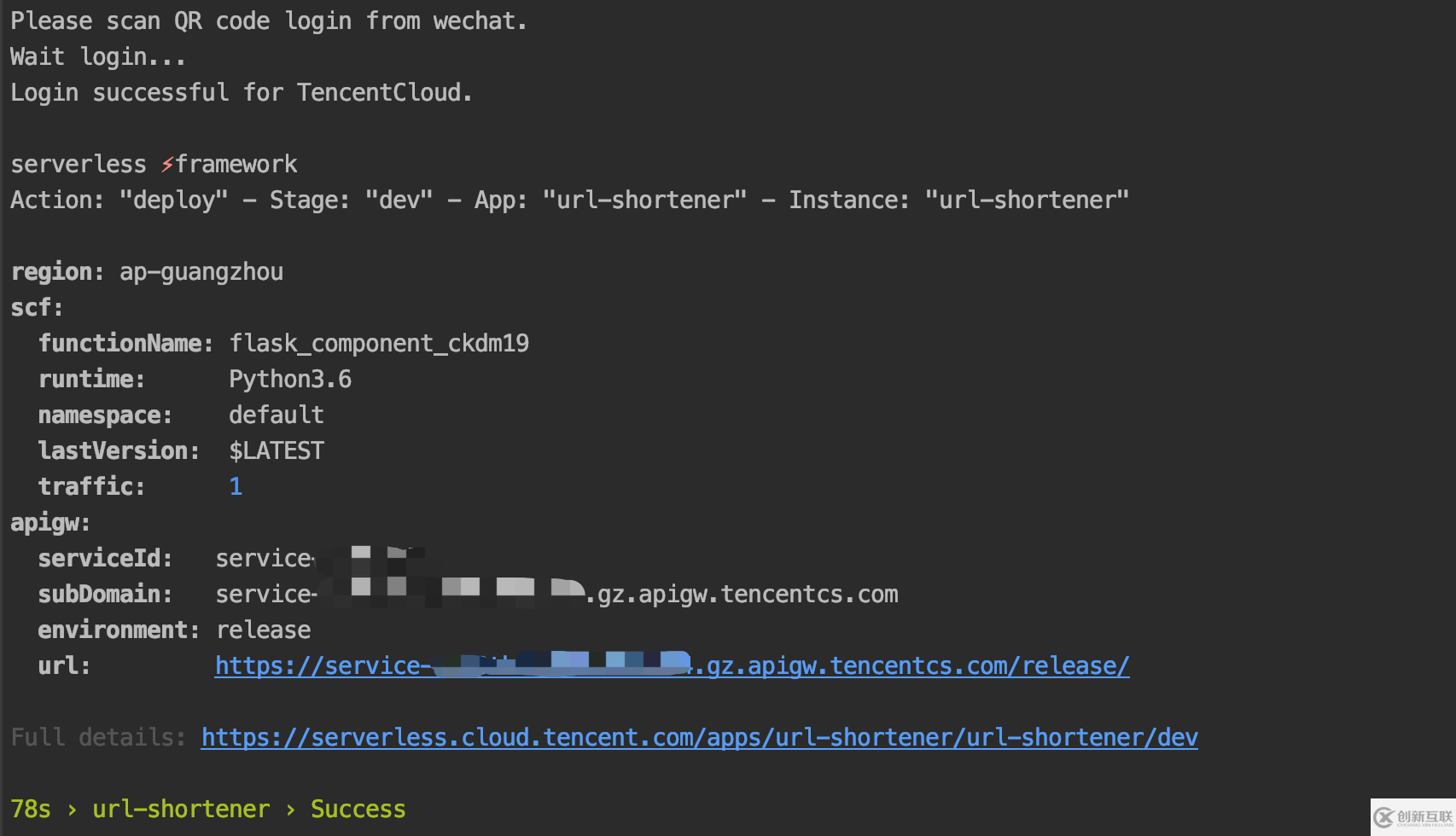The image size is (1456, 836).
Task: Click the blue traffic value 1
Action: click(236, 486)
